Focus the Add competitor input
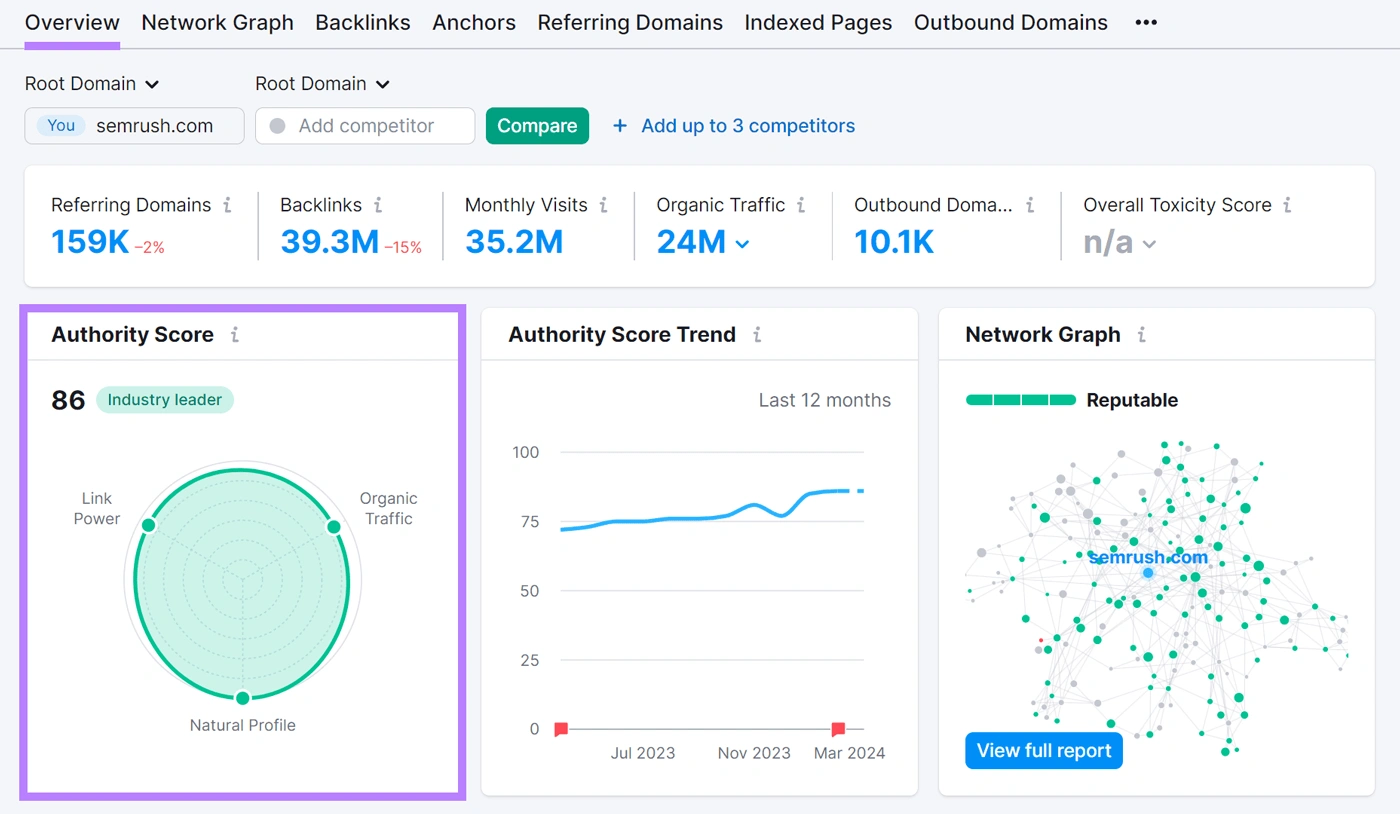Screen dimensions: 1400x814 (x=365, y=126)
